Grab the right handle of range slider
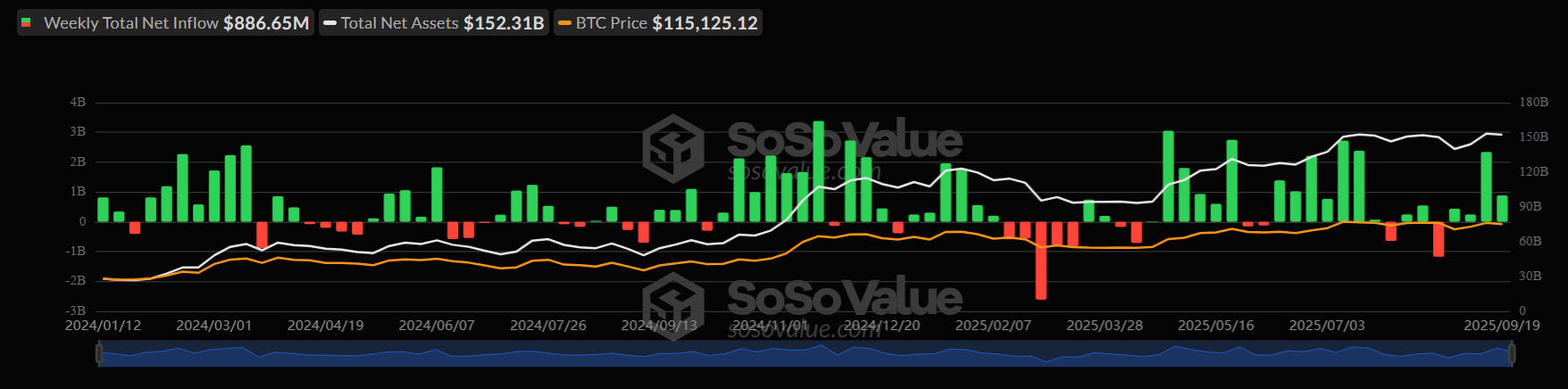 point(1512,354)
